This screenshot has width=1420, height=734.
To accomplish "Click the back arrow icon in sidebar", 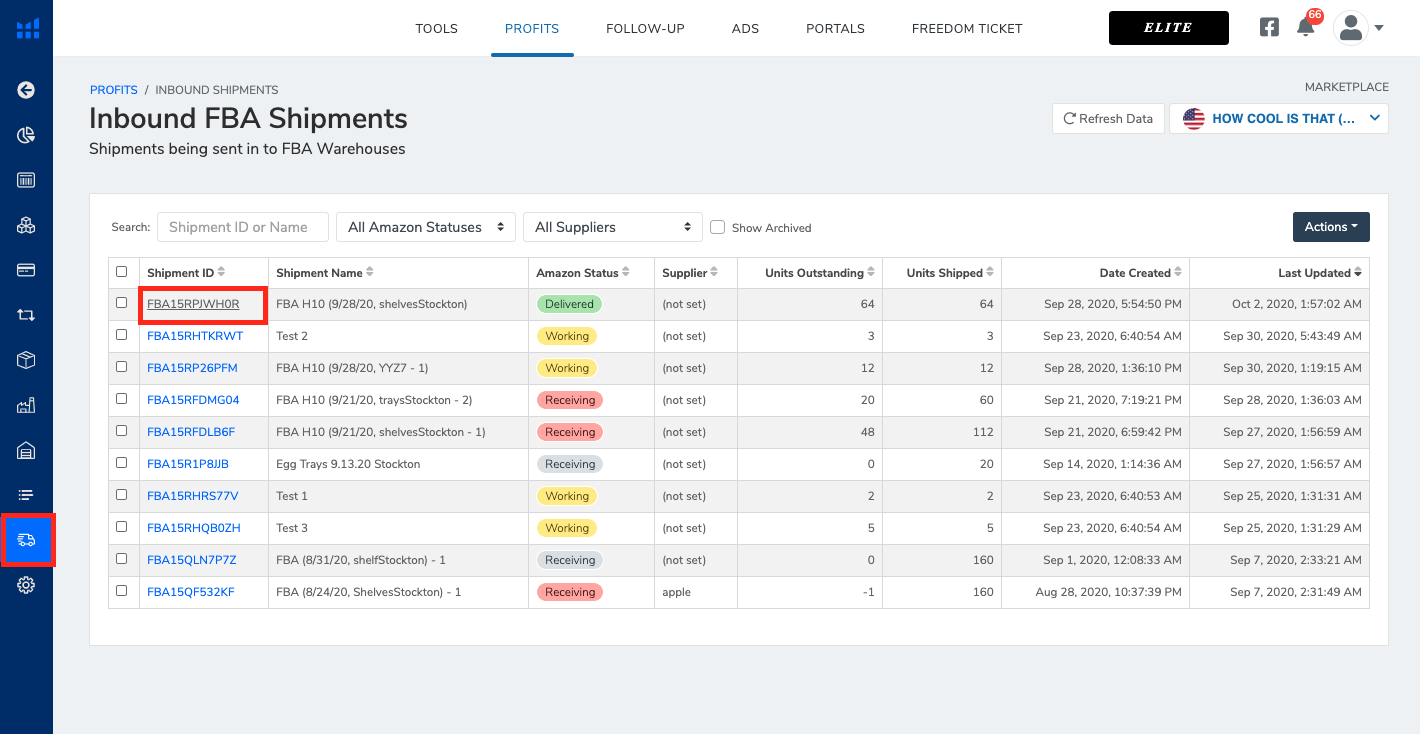I will click(26, 90).
